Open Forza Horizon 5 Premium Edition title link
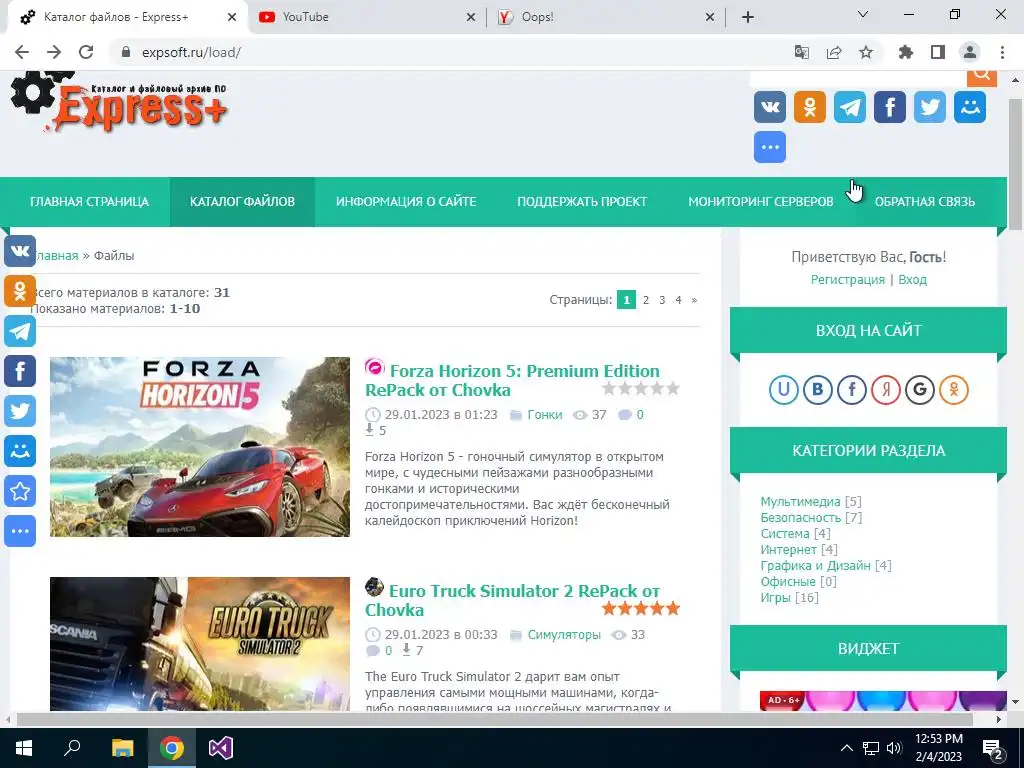 (x=513, y=380)
